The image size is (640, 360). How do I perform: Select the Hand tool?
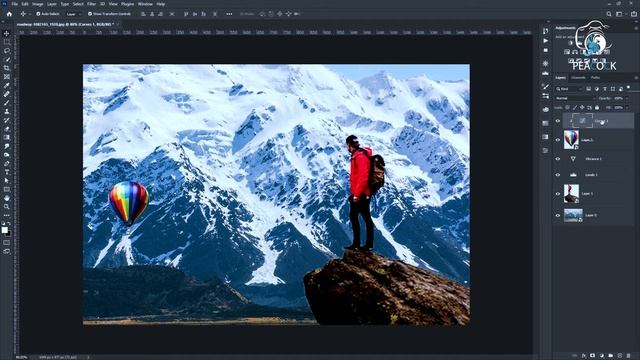(7, 198)
